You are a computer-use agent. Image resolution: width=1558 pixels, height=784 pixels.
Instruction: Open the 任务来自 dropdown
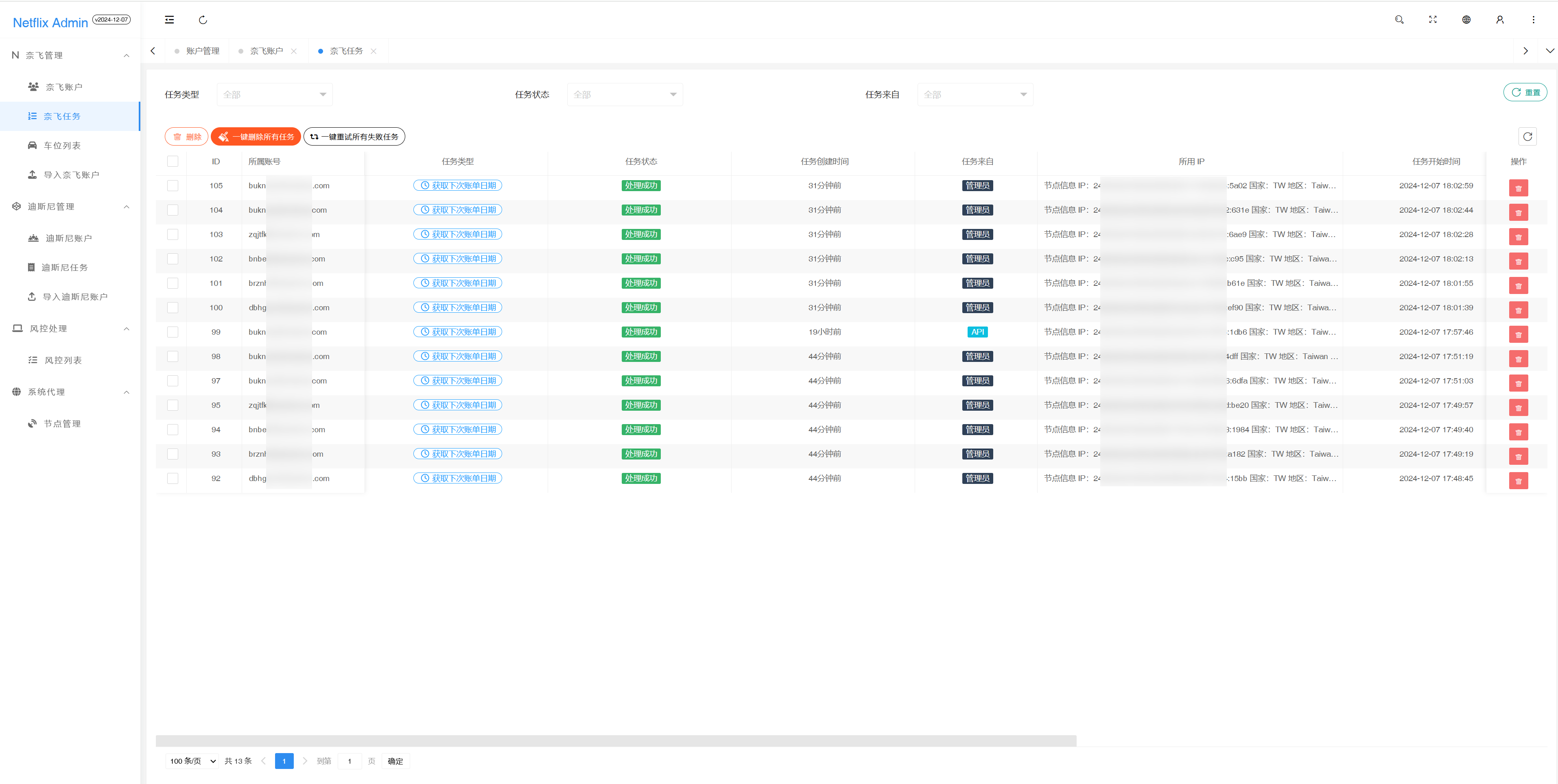pos(975,94)
